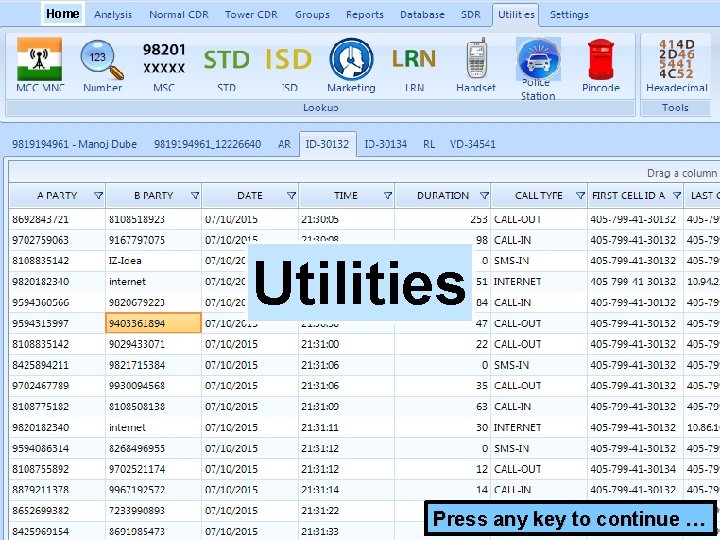Open the 9819194961 - Manoj Dube document tab

tap(74, 144)
